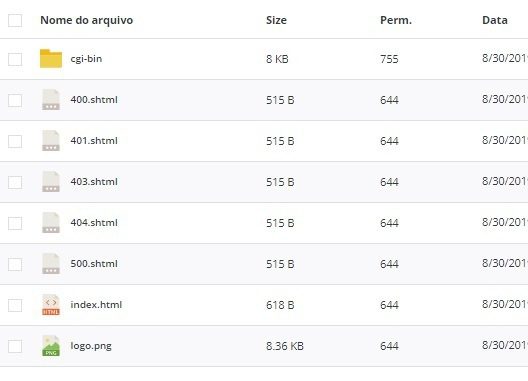Viewport: 528px width, 381px height.
Task: Click the 500.shtml file icon
Action: (x=51, y=264)
